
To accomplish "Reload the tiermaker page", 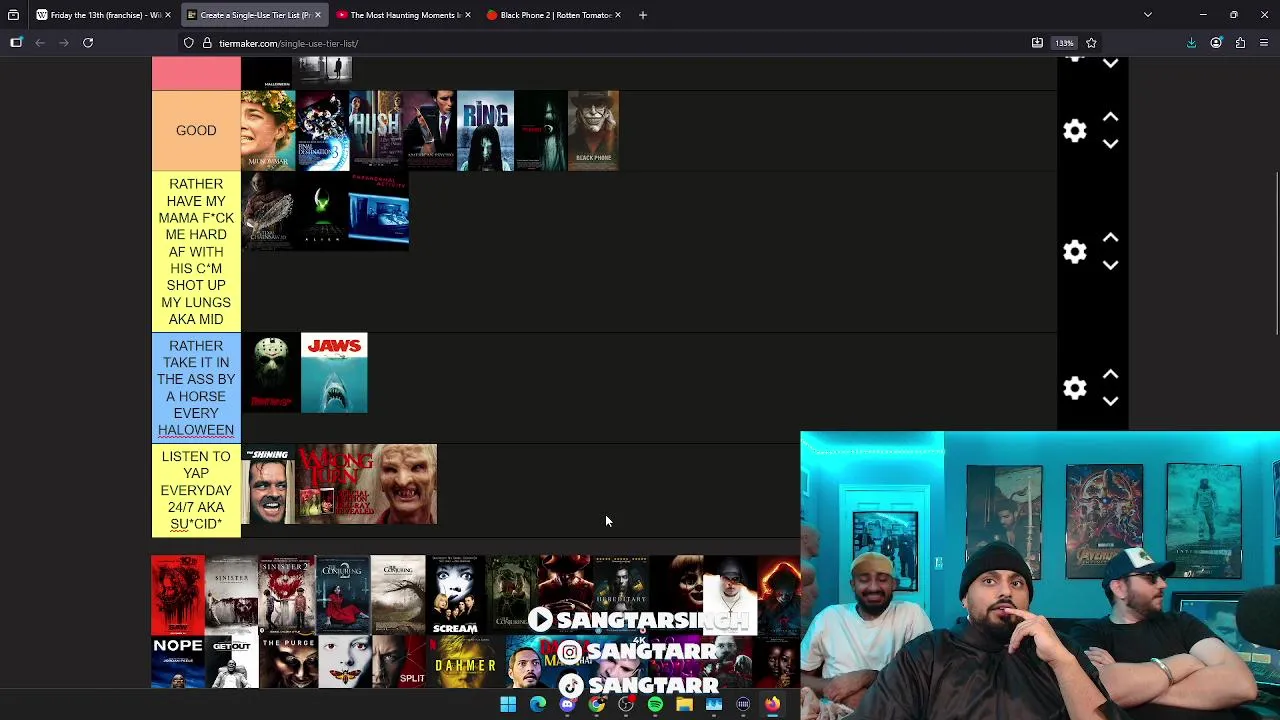I will tap(88, 43).
